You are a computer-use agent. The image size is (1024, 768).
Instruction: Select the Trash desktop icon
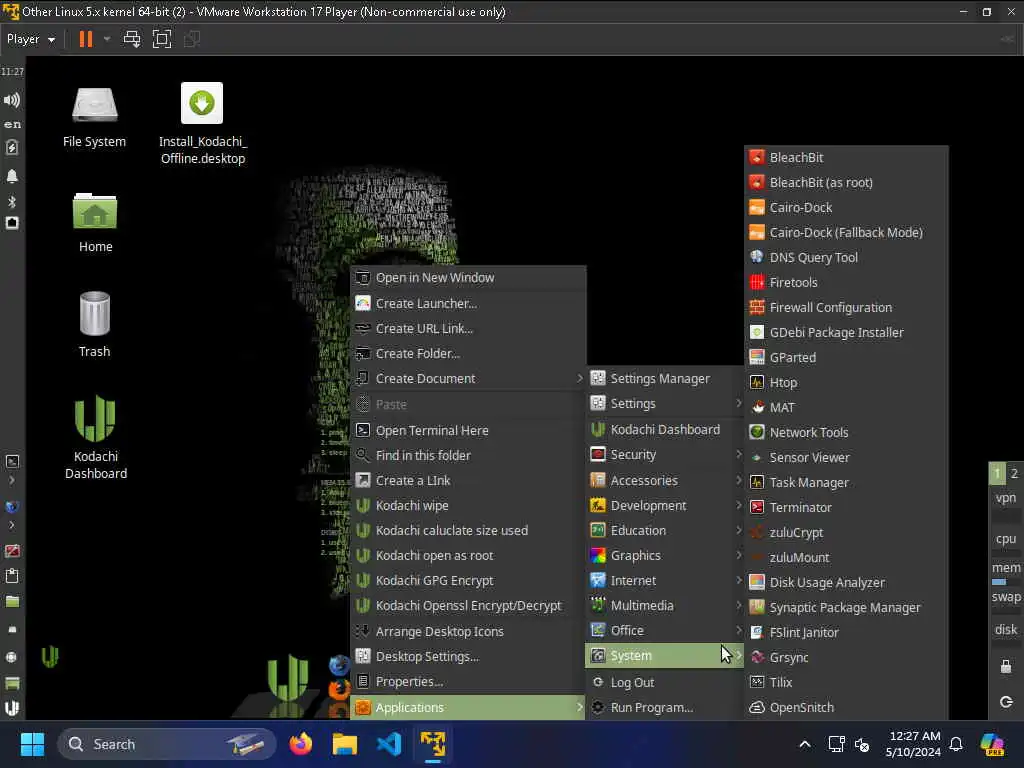(x=95, y=325)
